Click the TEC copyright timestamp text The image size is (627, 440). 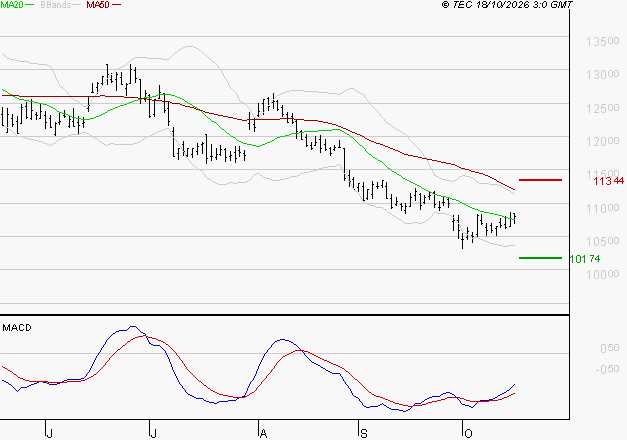pos(507,5)
